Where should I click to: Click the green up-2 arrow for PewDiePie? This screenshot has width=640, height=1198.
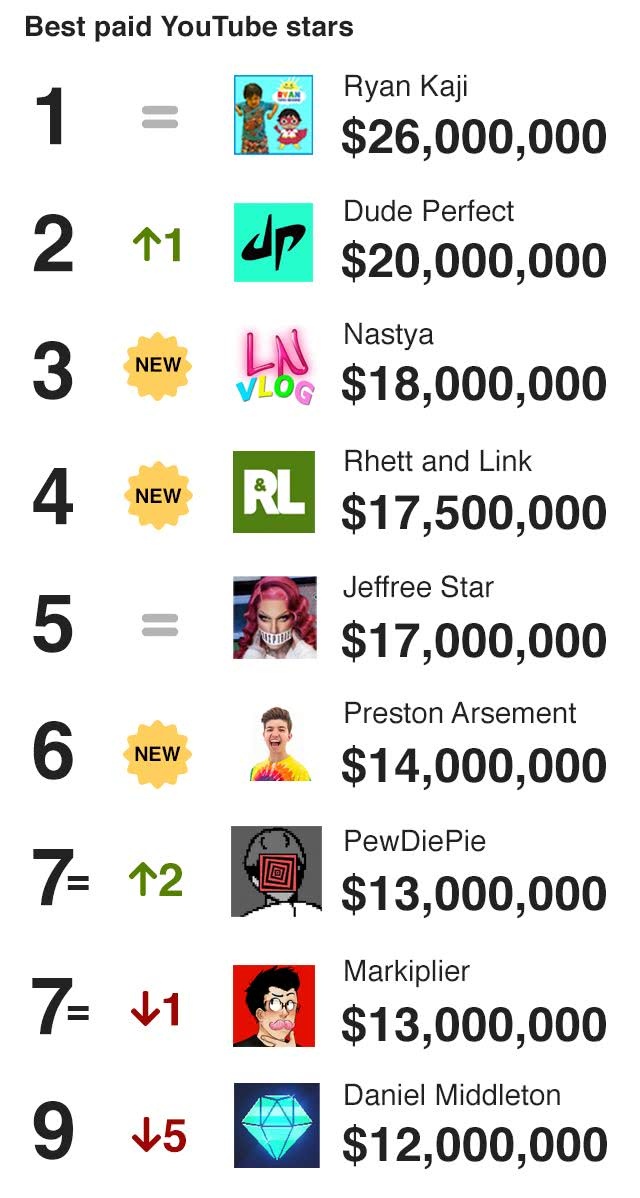[x=156, y=880]
